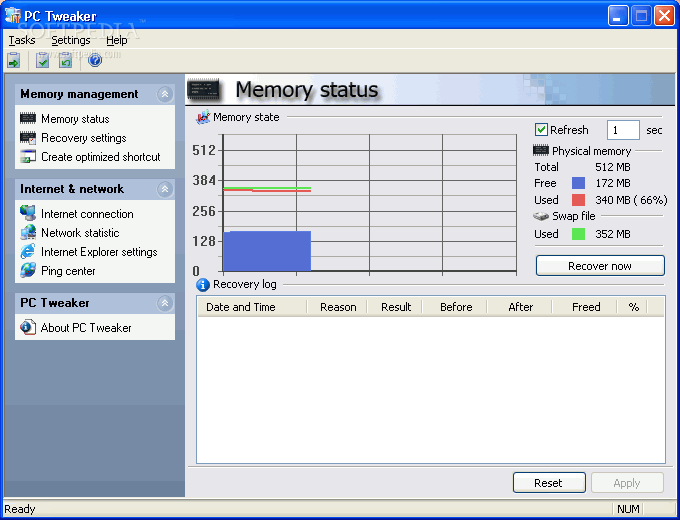Click the '172 MB' Free value
The height and width of the screenshot is (520, 680).
613,183
